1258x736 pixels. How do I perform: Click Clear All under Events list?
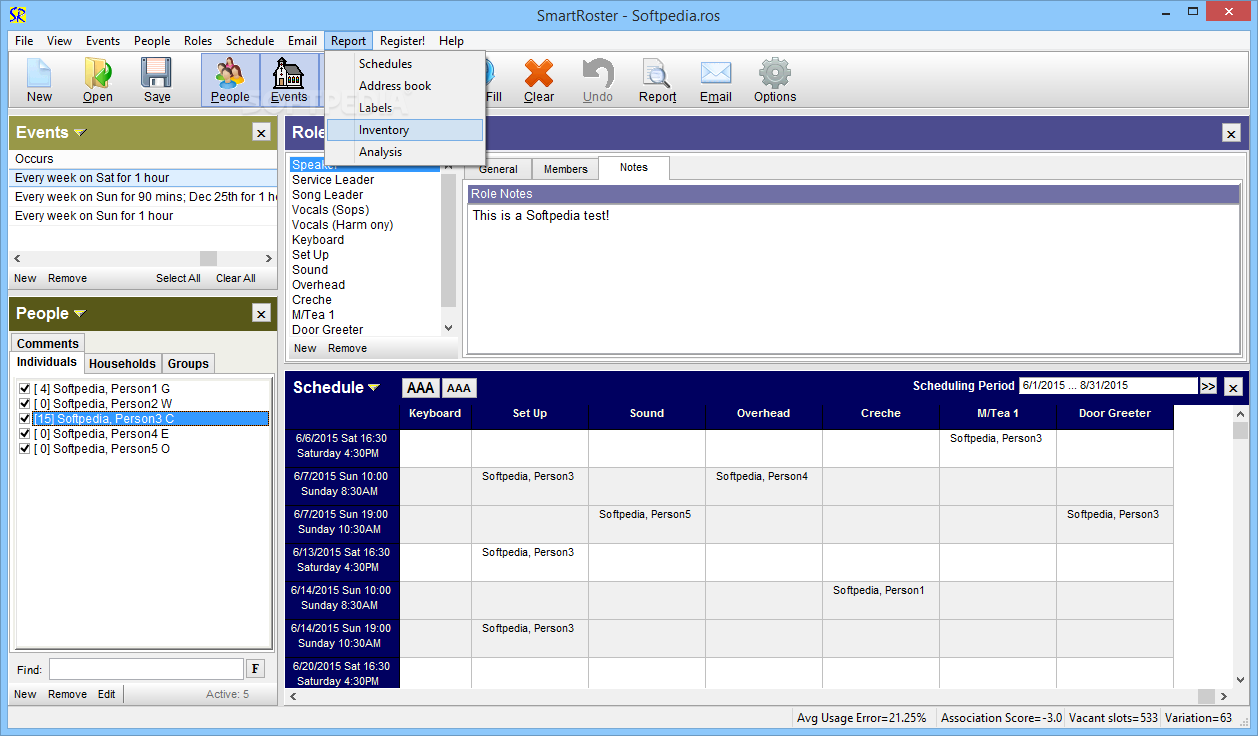click(236, 278)
